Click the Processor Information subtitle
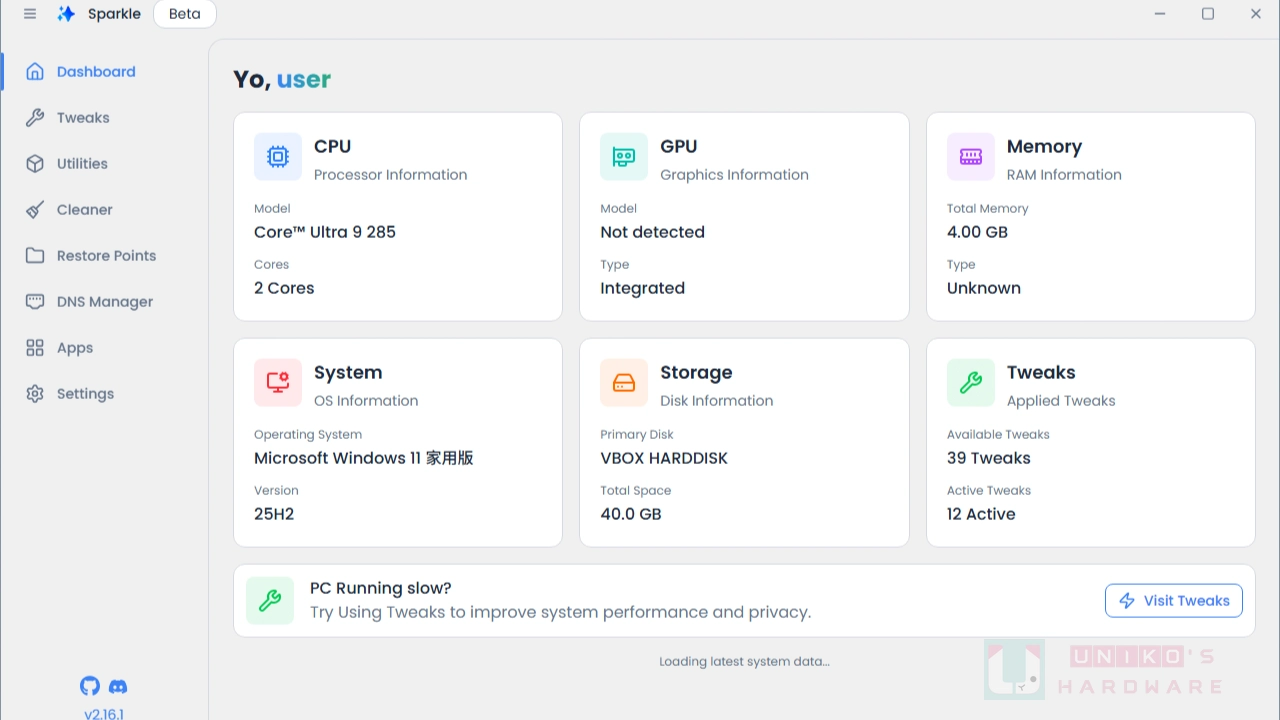The width and height of the screenshot is (1280, 720). tap(390, 175)
